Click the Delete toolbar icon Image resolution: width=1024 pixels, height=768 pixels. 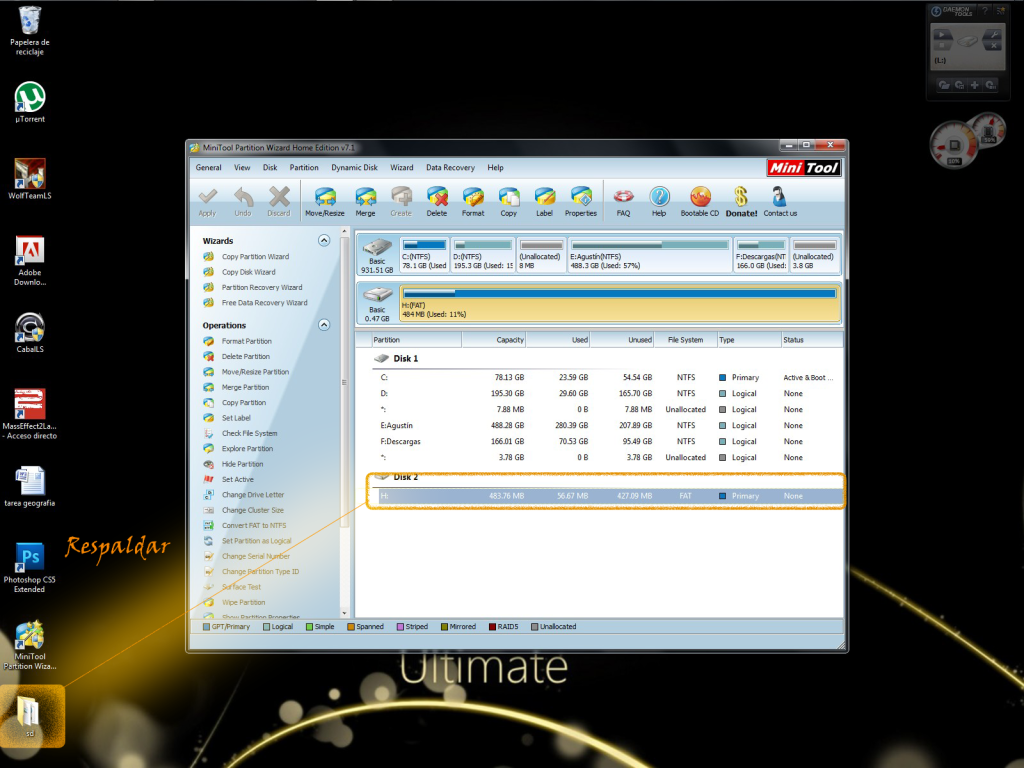click(437, 200)
